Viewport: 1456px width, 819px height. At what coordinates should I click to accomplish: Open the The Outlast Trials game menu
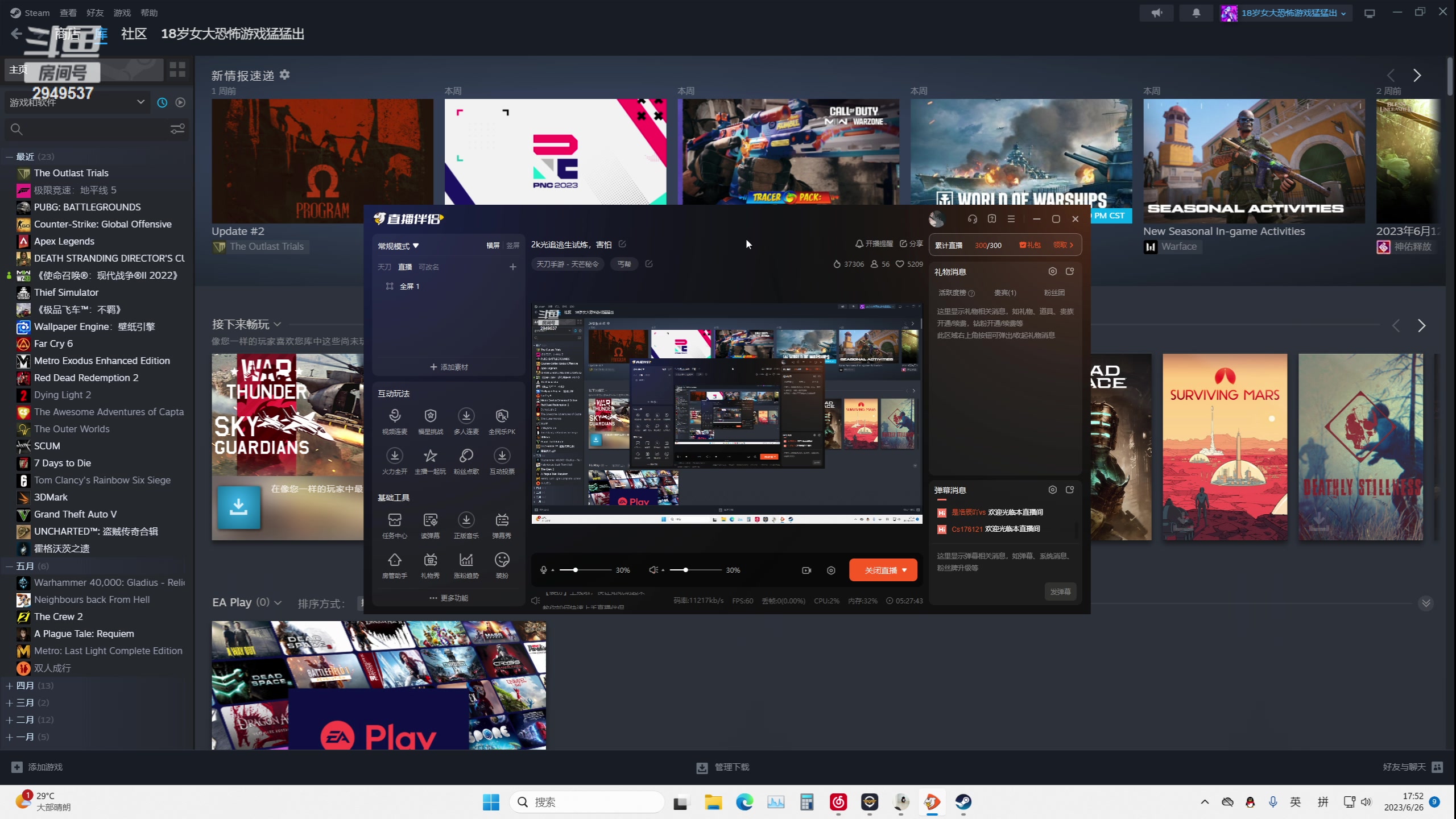[x=71, y=173]
